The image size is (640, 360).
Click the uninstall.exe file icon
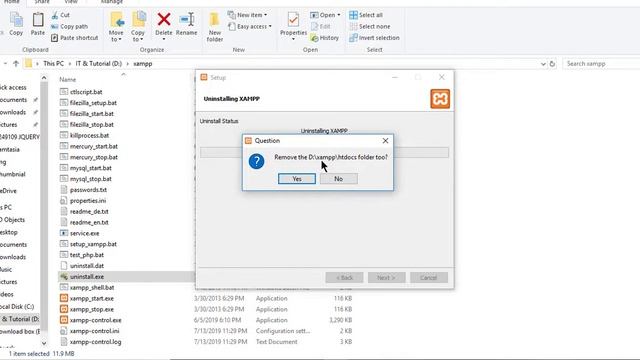(64, 276)
